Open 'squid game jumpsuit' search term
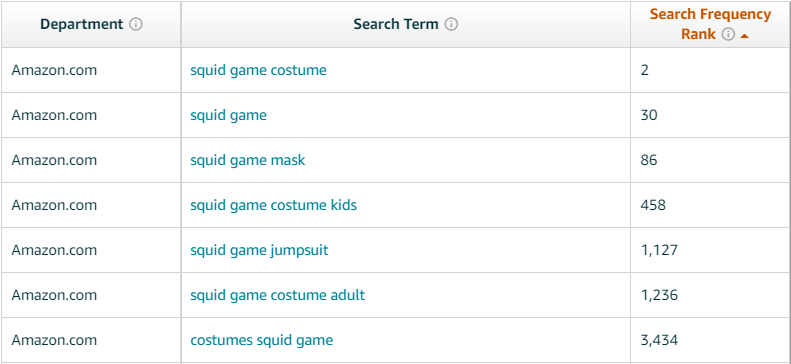This screenshot has height=364, width=791. click(259, 250)
